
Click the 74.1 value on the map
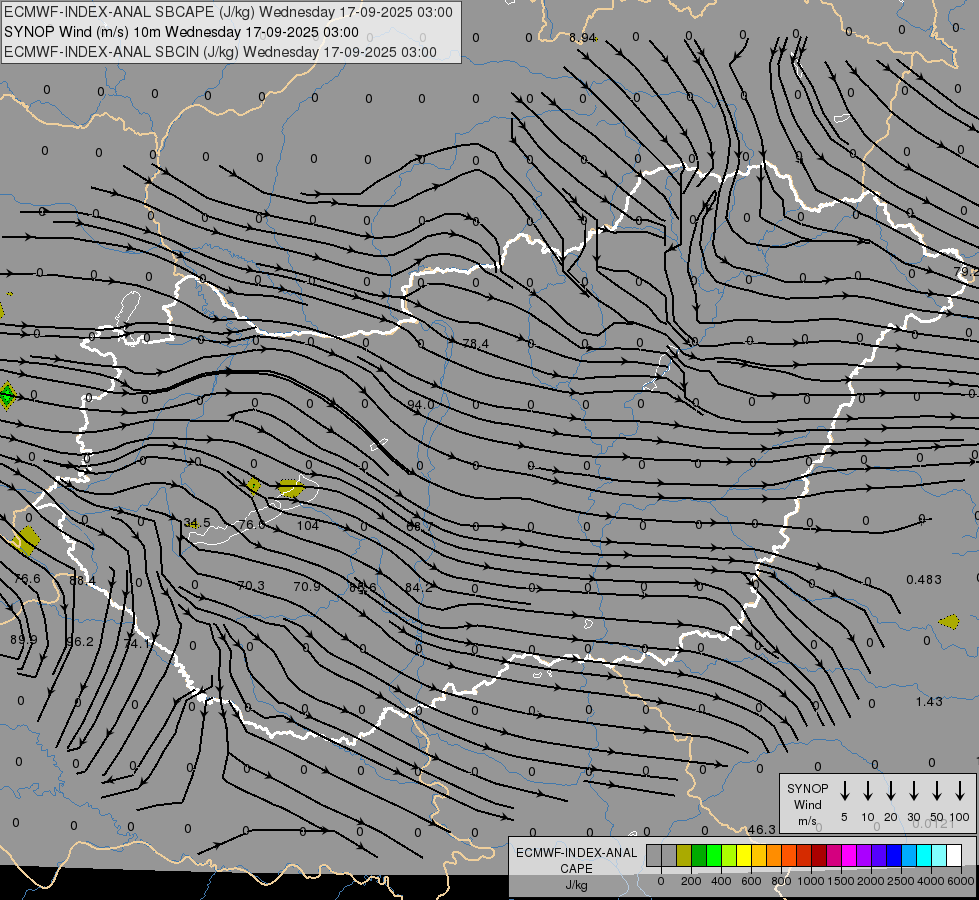point(137,643)
